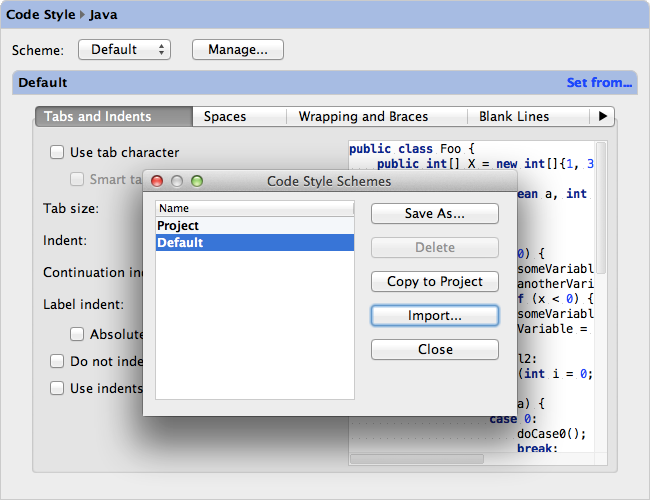Click the red close window icon
The image size is (650, 500).
(157, 181)
